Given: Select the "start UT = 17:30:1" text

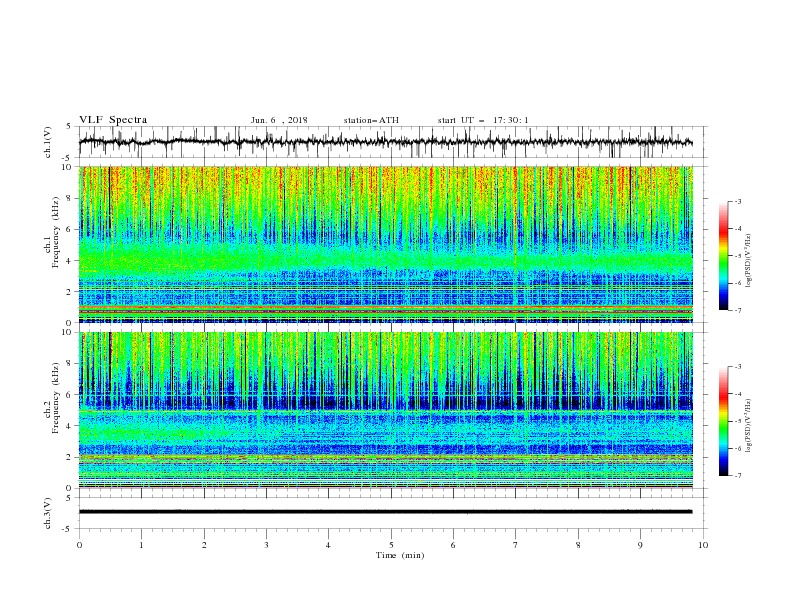Looking at the screenshot, I should tap(483, 120).
